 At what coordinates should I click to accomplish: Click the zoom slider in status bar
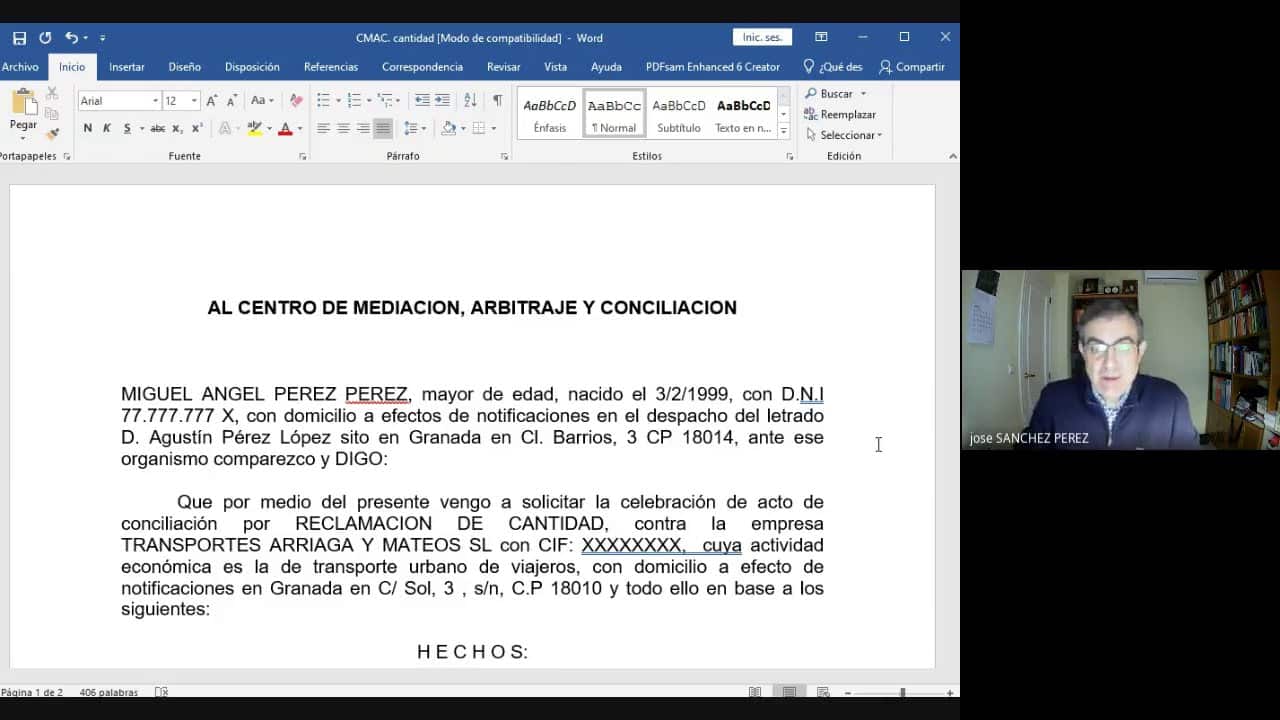click(x=902, y=693)
